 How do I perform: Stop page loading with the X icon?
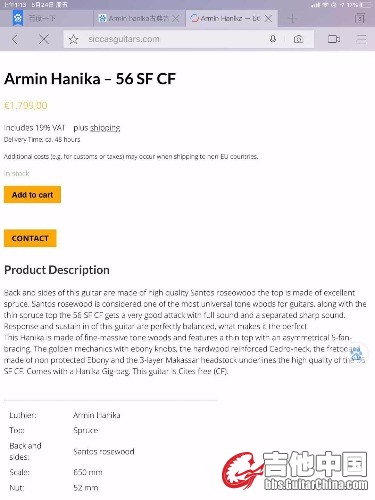pyautogui.click(x=44, y=39)
